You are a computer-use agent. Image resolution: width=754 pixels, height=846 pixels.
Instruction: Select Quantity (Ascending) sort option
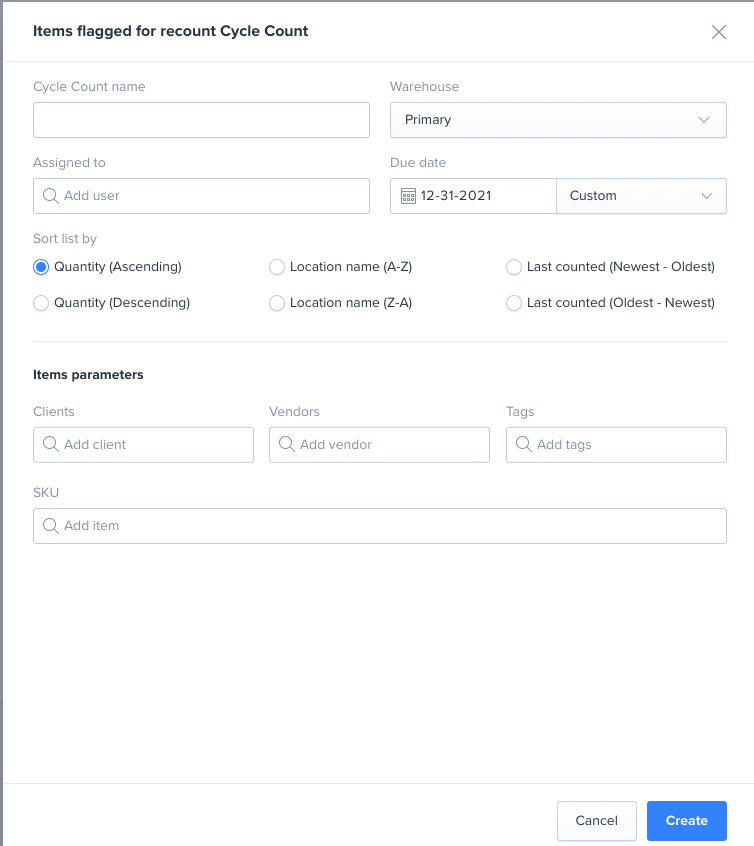pos(40,267)
